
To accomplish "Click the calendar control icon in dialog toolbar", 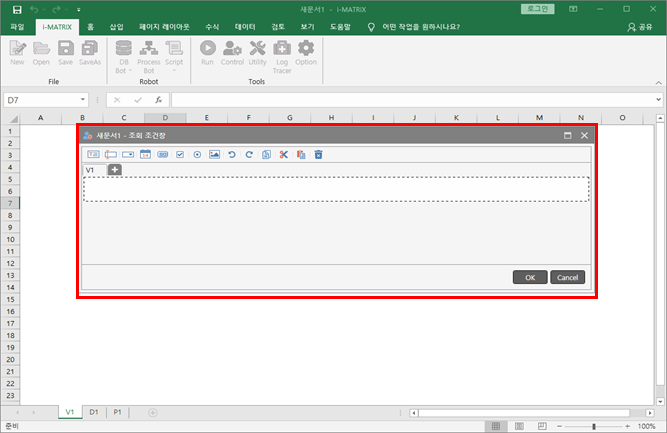I will (145, 155).
